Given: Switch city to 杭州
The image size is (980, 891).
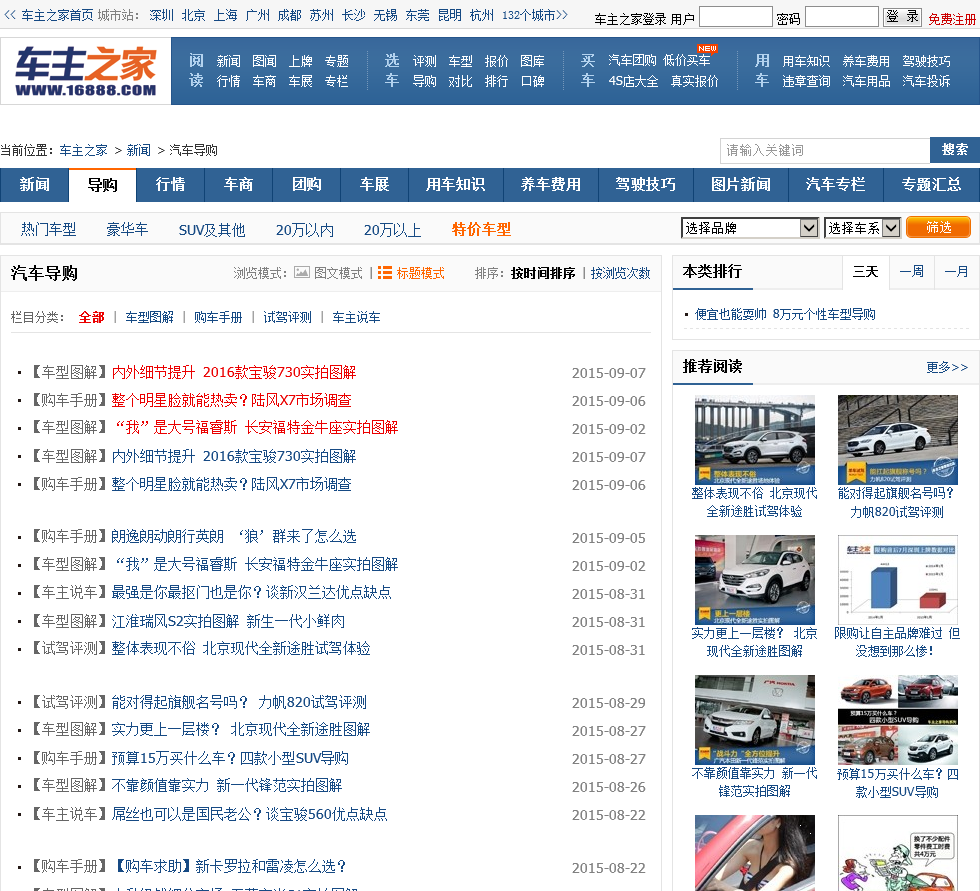Looking at the screenshot, I should (x=481, y=15).
